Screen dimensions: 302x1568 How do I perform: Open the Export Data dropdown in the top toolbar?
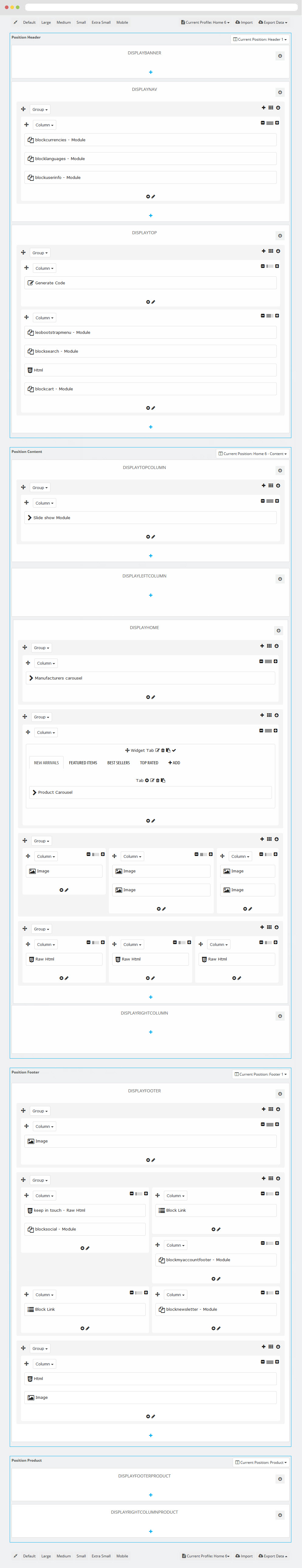click(x=273, y=22)
